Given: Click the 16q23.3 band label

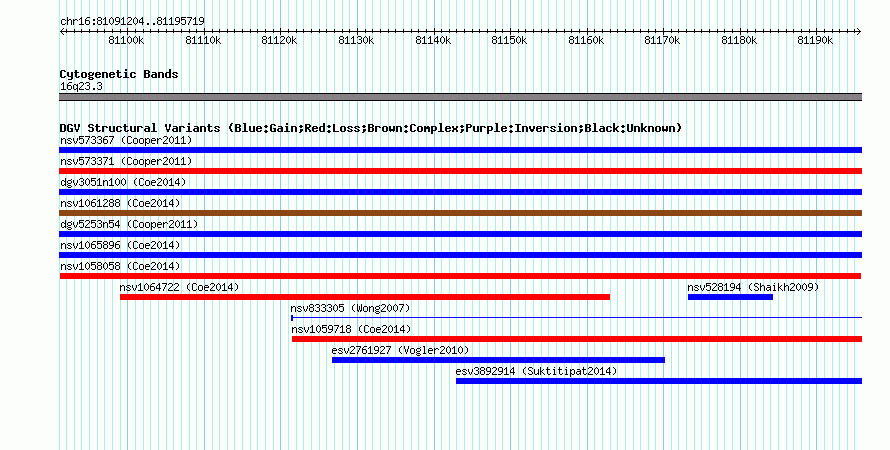Looking at the screenshot, I should [81, 86].
